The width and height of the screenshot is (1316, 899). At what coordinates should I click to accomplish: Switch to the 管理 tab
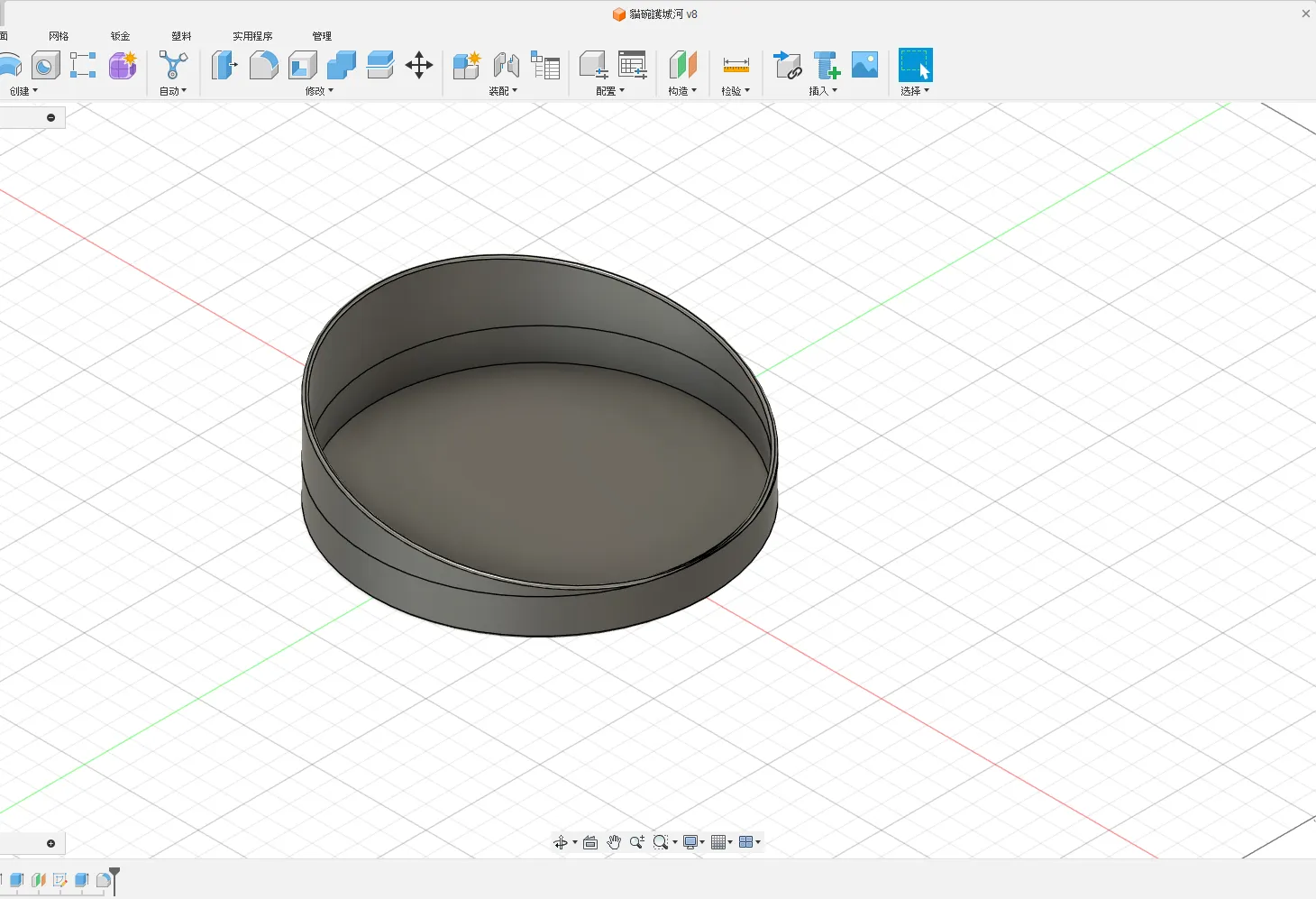[x=322, y=36]
